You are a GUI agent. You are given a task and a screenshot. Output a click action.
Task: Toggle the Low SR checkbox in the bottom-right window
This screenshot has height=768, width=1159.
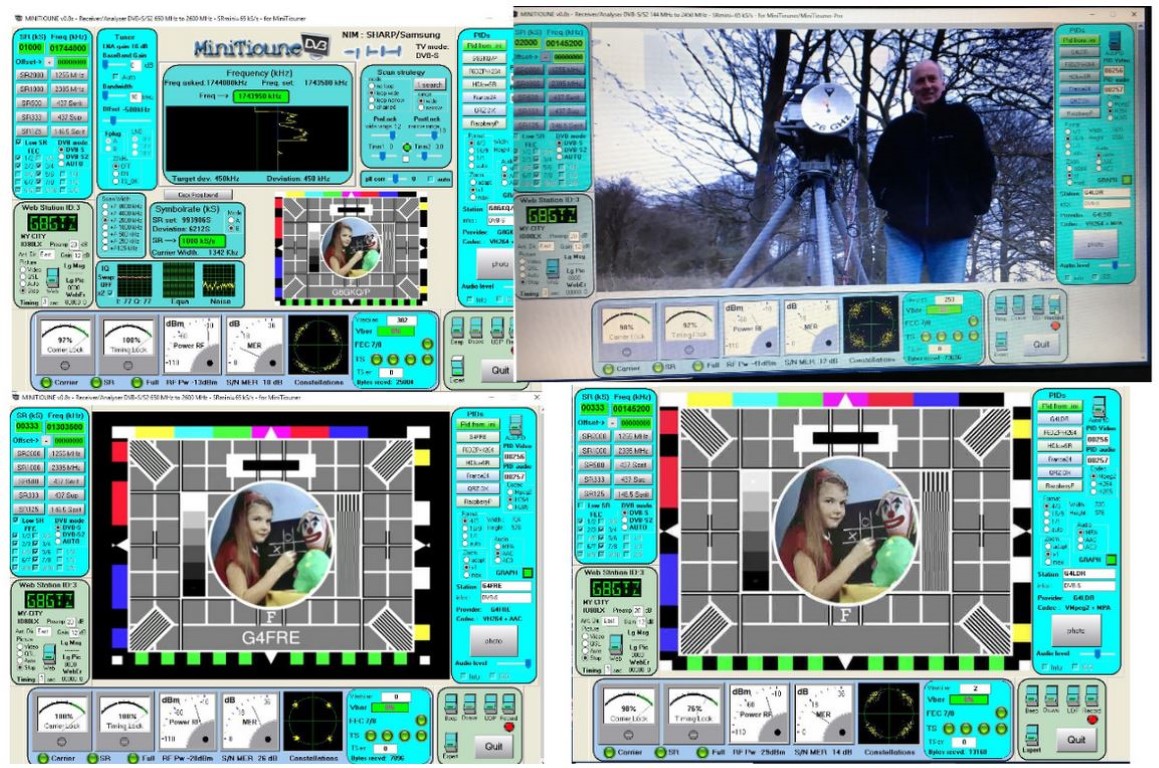[x=582, y=507]
